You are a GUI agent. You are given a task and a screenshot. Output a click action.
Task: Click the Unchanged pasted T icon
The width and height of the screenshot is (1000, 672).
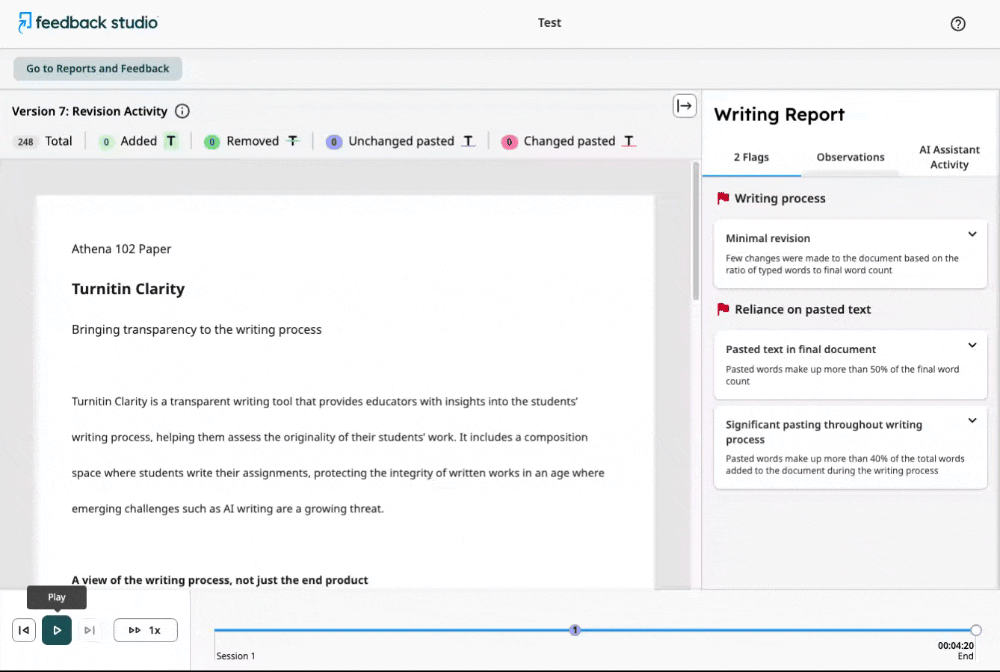tap(469, 141)
